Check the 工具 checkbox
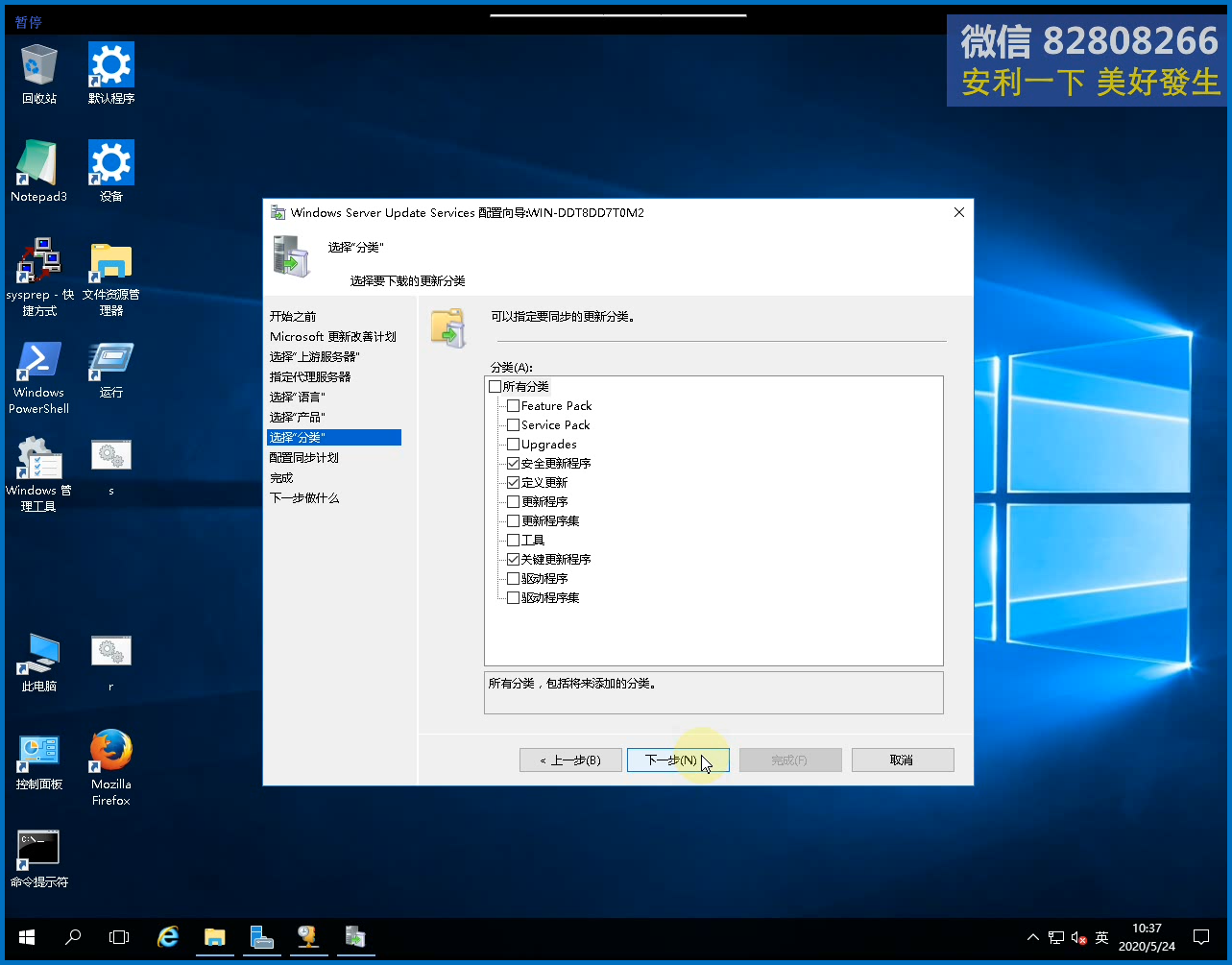 (514, 540)
